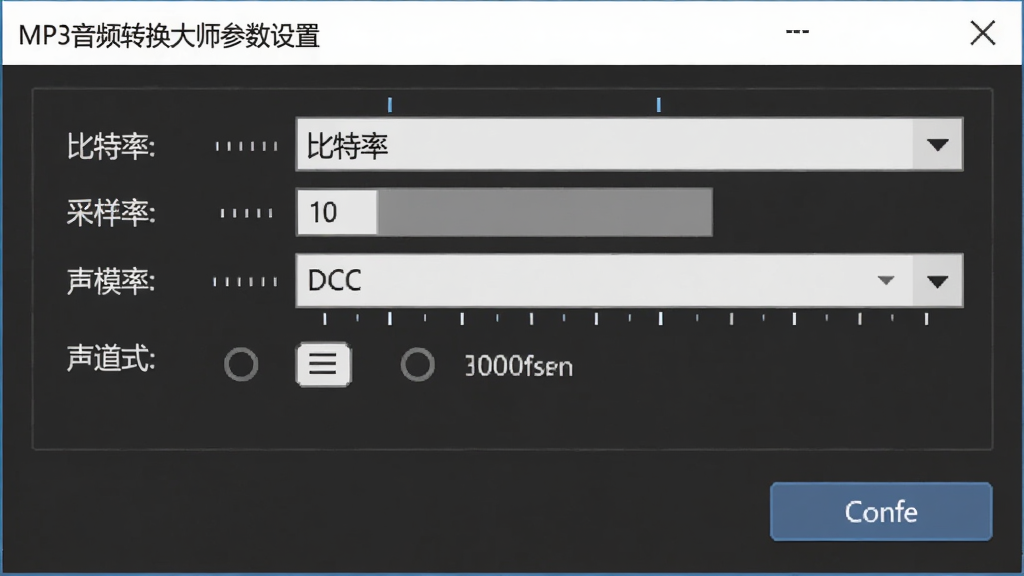Image resolution: width=1024 pixels, height=576 pixels.
Task: Click the gray 采样率 slider bar
Action: [x=545, y=212]
